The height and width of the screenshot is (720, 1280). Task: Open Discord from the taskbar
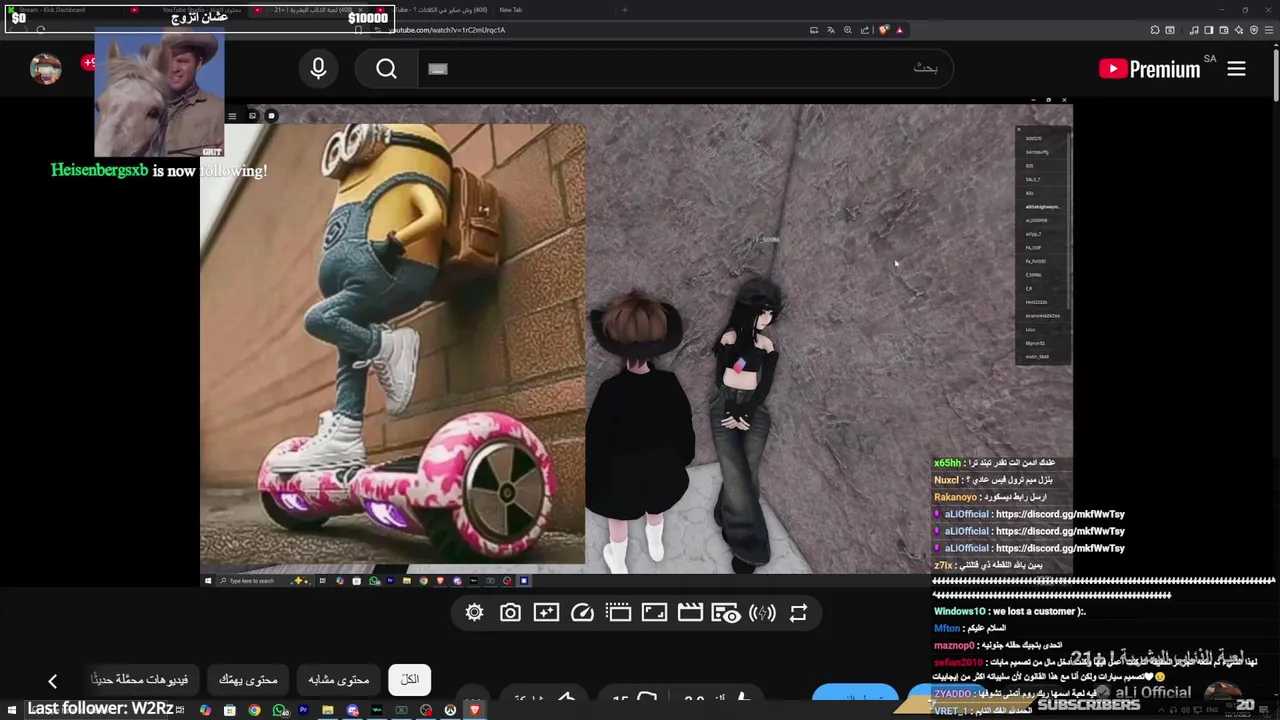tap(353, 710)
